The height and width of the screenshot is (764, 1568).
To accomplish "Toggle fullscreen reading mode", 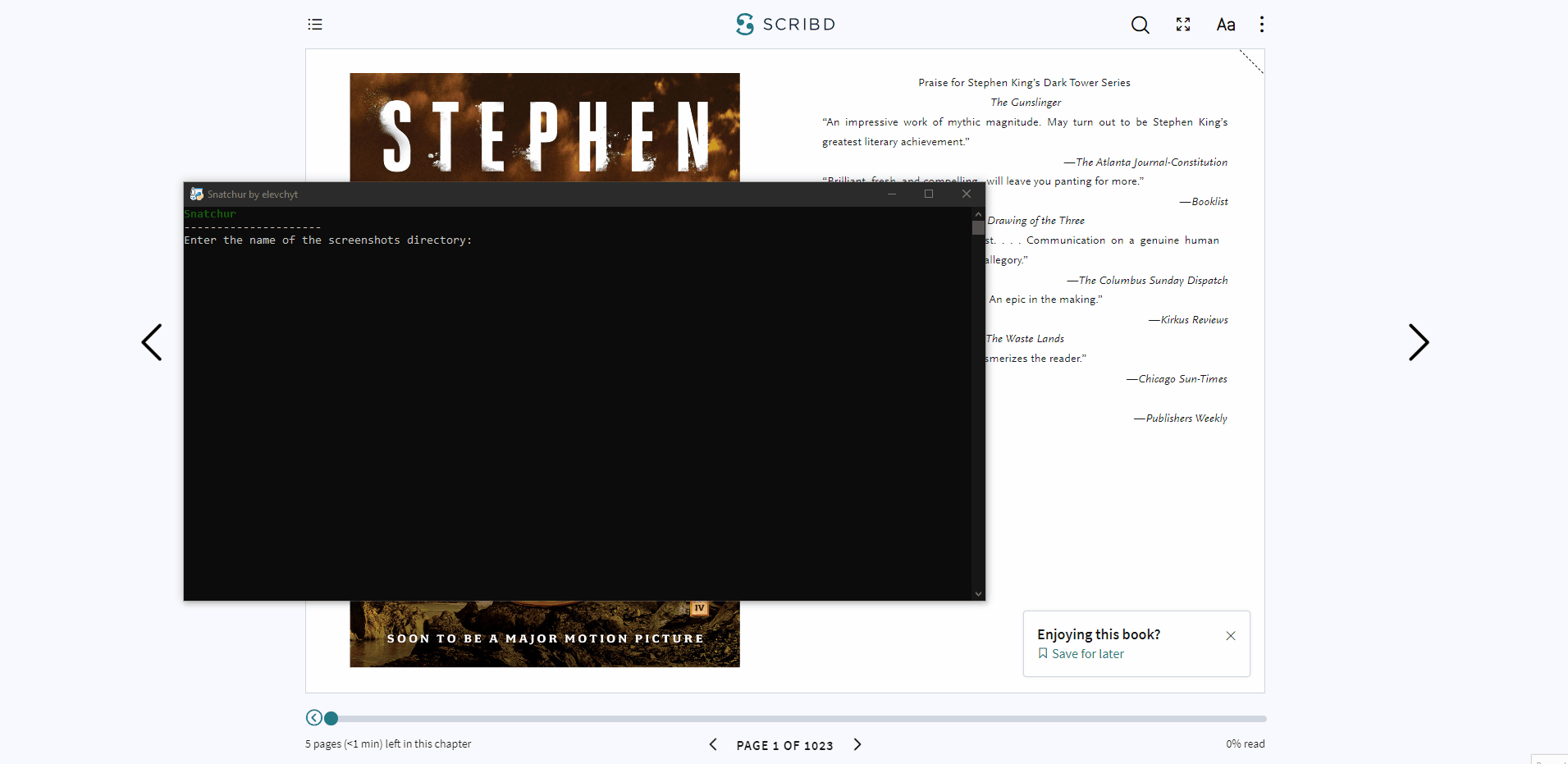I will [x=1182, y=25].
